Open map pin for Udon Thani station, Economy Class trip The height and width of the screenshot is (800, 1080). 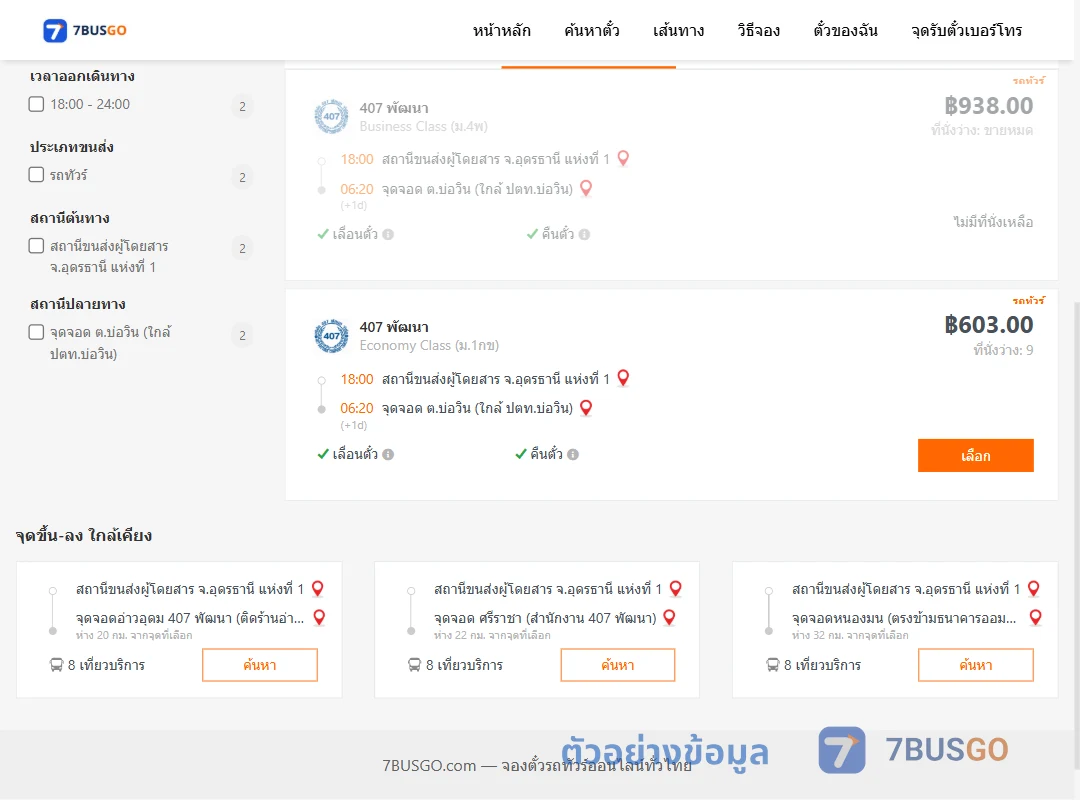point(623,378)
